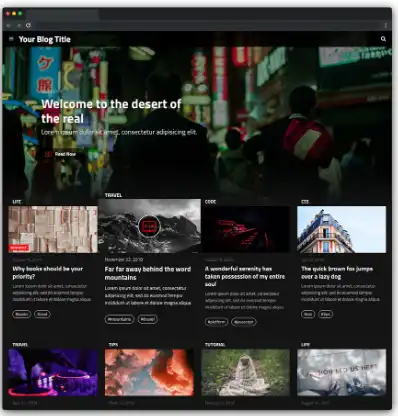Open the browser's three-dot options menu
The image size is (398, 416).
tap(386, 25)
